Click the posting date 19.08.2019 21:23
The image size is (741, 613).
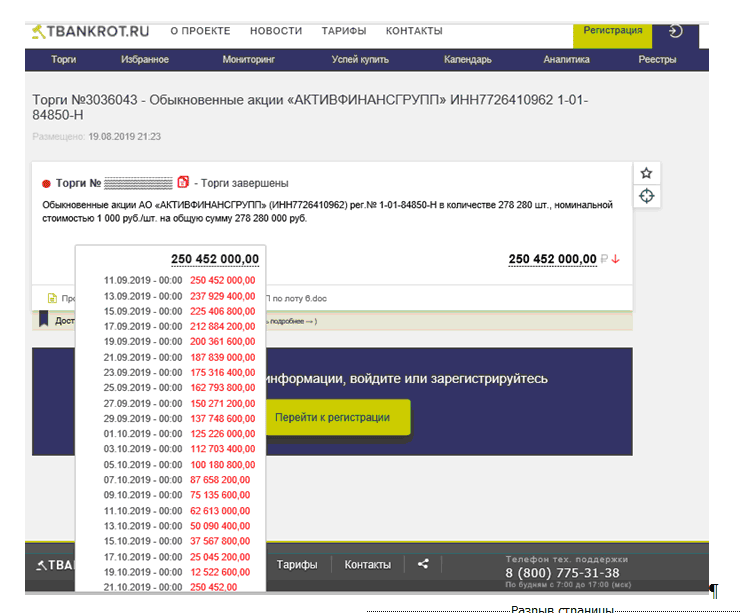tap(124, 137)
